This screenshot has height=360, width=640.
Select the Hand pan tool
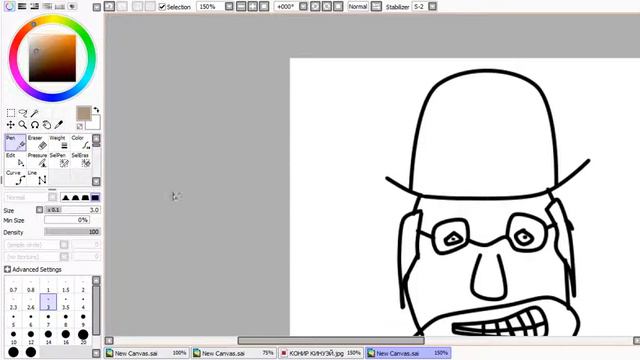coord(47,125)
